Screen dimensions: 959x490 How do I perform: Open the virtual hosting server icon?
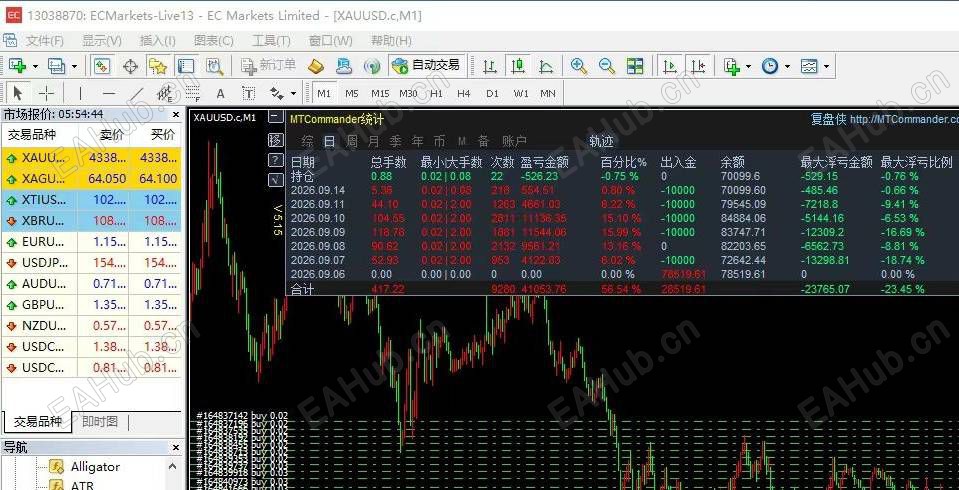point(344,66)
